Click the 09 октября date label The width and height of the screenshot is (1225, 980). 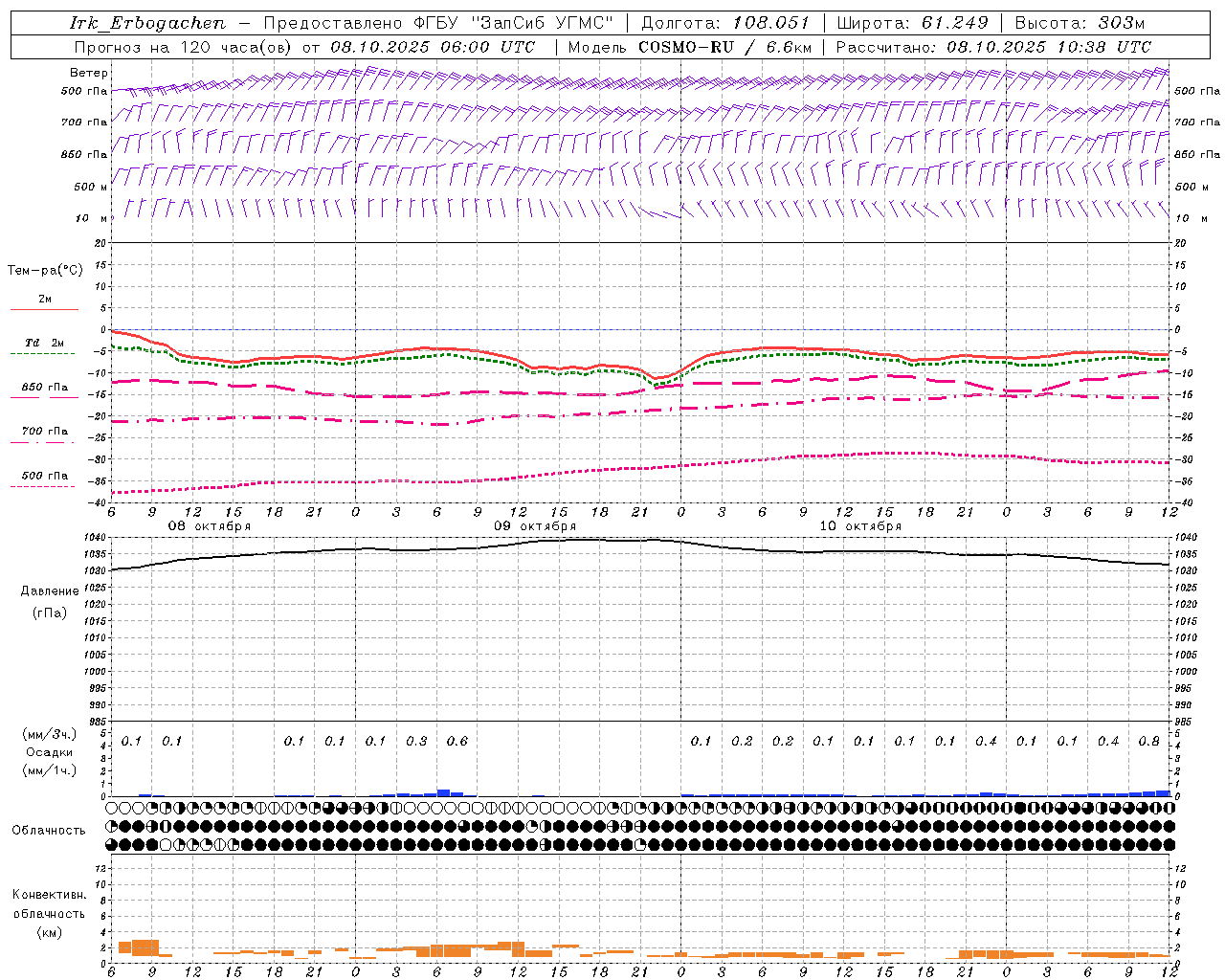(535, 526)
